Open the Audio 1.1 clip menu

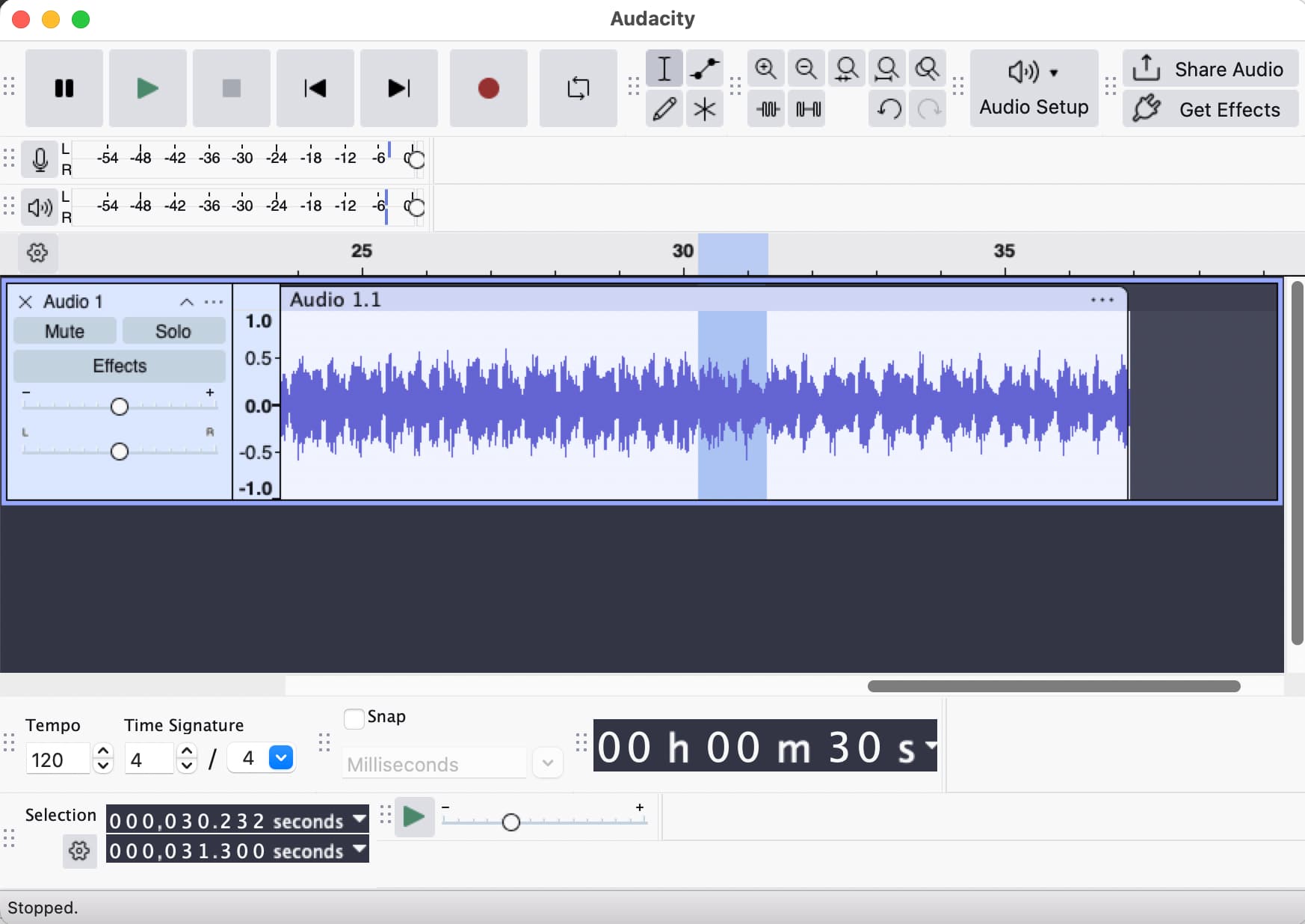pos(1102,300)
